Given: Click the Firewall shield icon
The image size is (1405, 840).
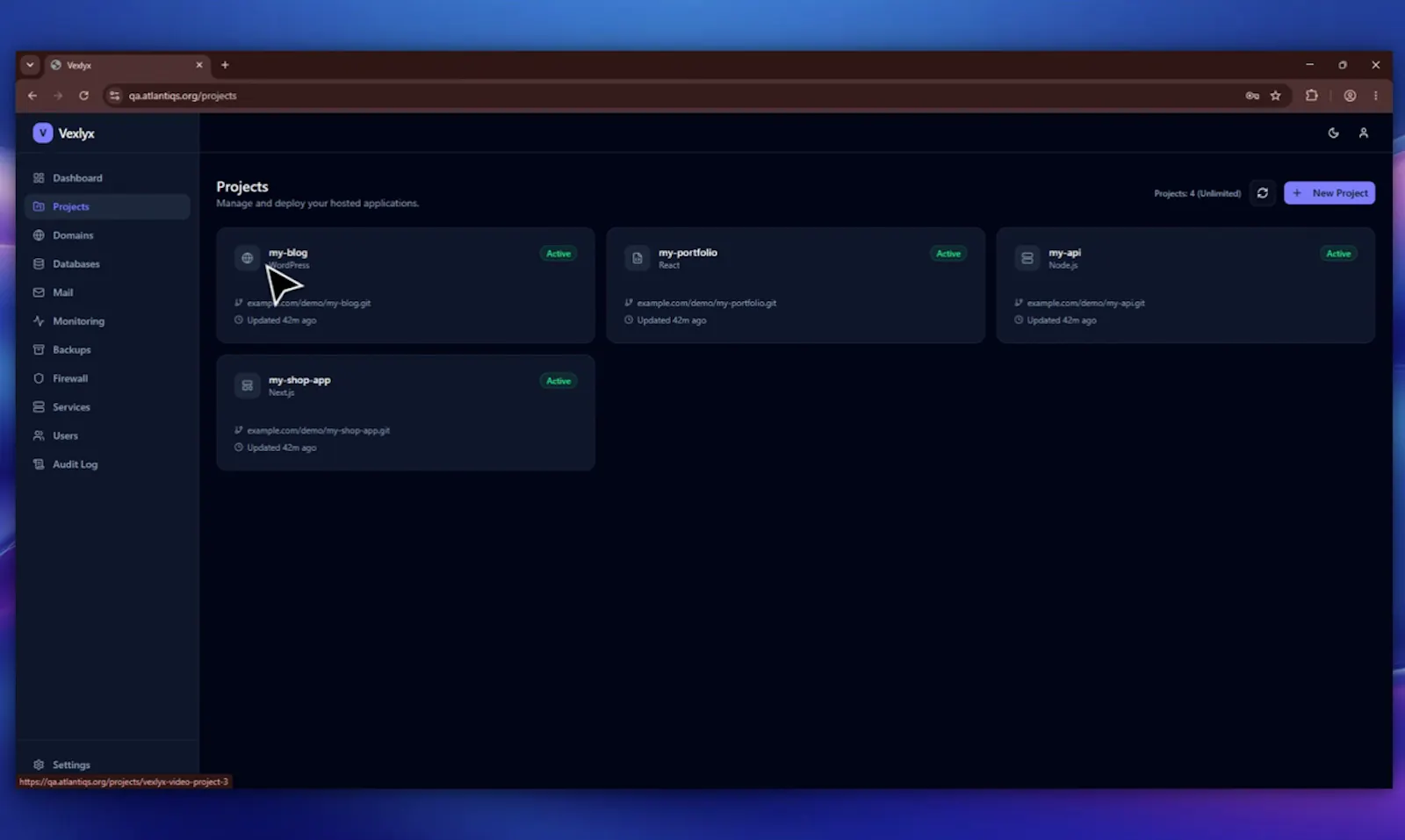Looking at the screenshot, I should (39, 378).
